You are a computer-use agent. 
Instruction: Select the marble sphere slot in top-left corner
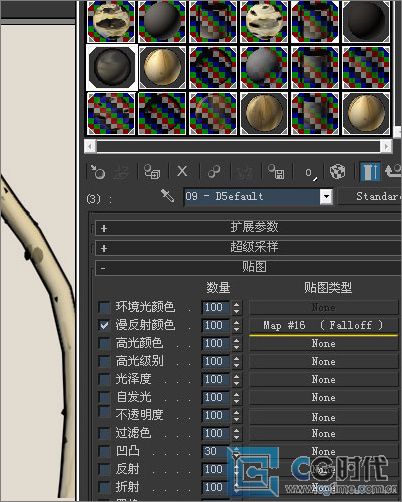111,21
